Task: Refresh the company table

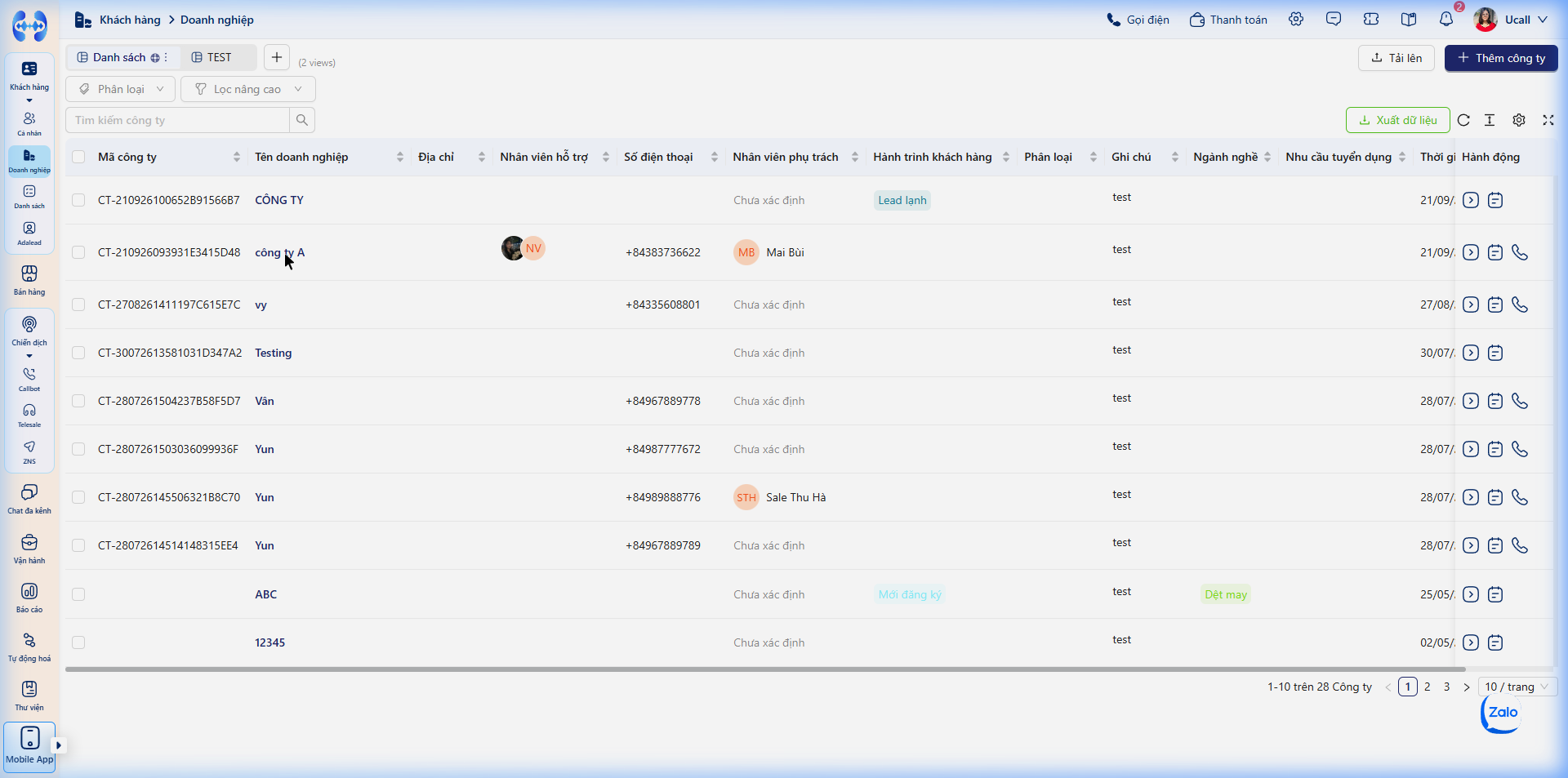Action: [1463, 120]
